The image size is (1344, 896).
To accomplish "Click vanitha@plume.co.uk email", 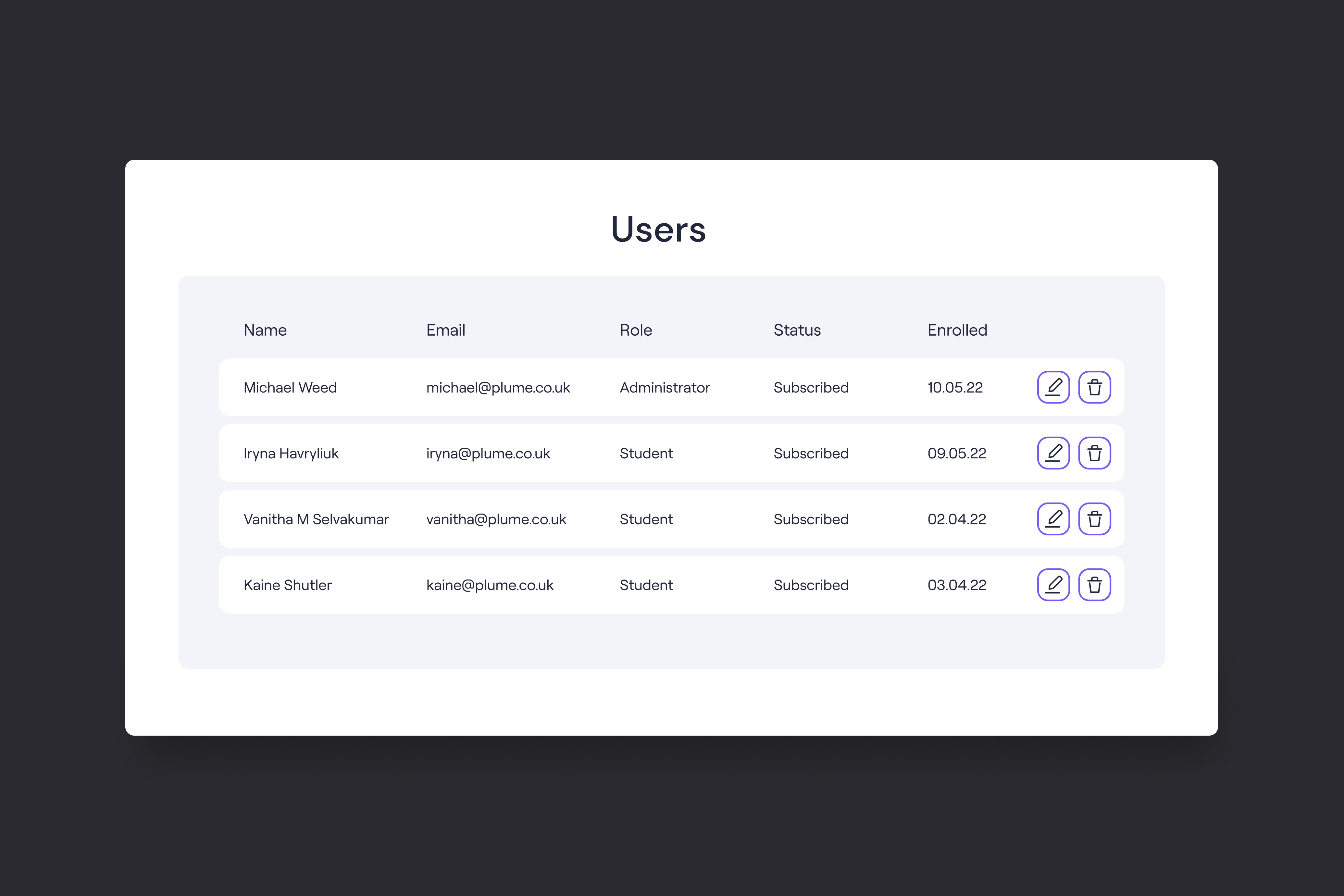I will [496, 519].
